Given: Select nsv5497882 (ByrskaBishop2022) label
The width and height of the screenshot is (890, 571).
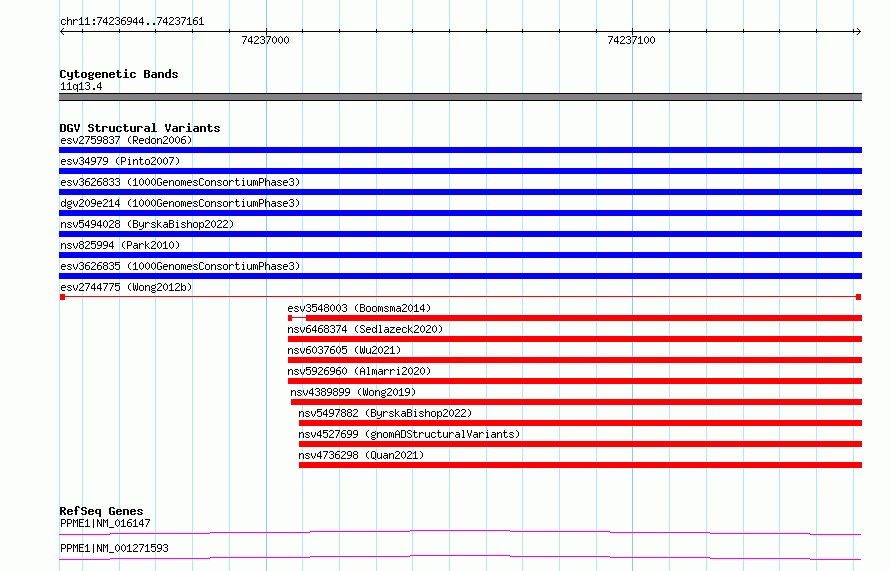Looking at the screenshot, I should pos(385,413).
